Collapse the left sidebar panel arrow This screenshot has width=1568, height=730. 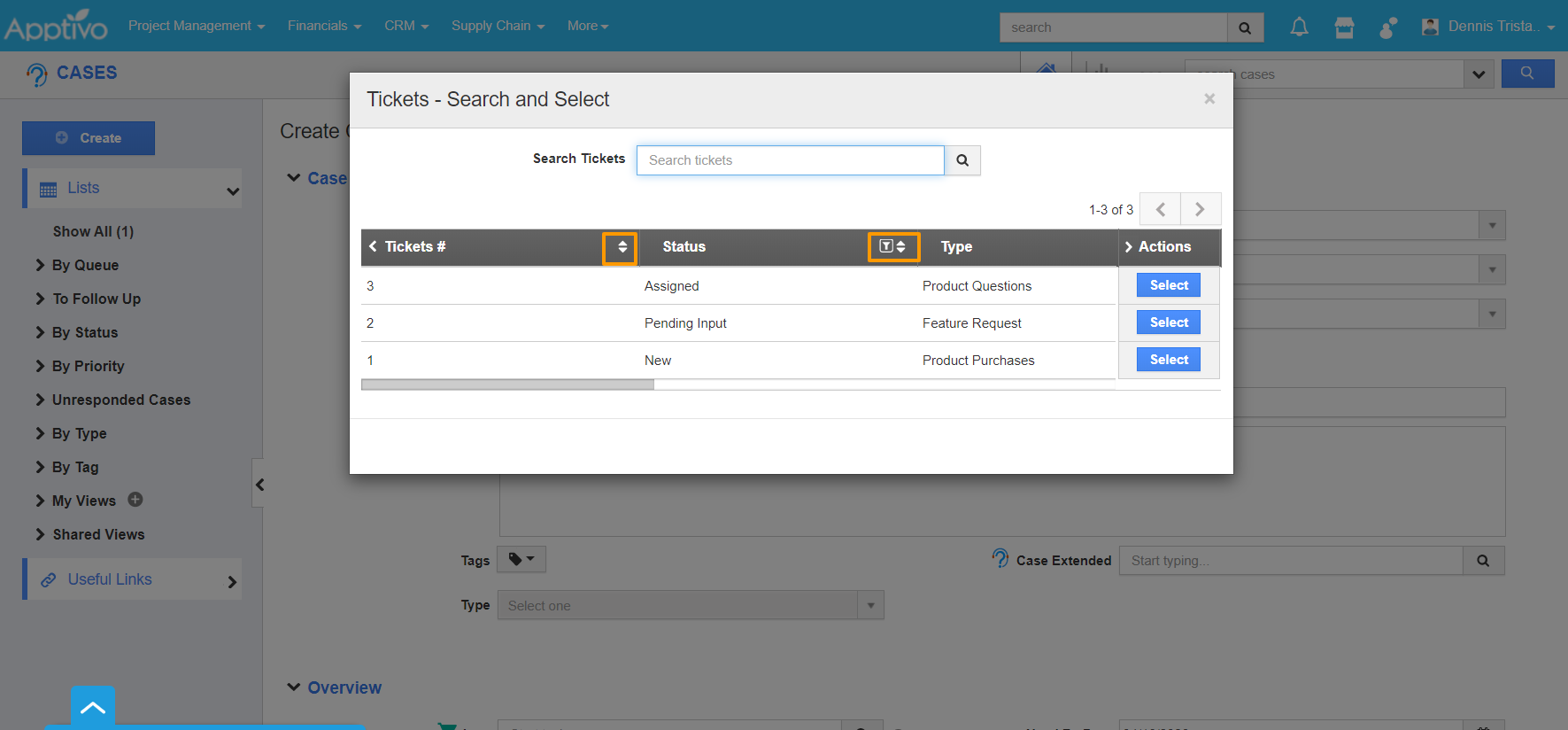click(259, 485)
